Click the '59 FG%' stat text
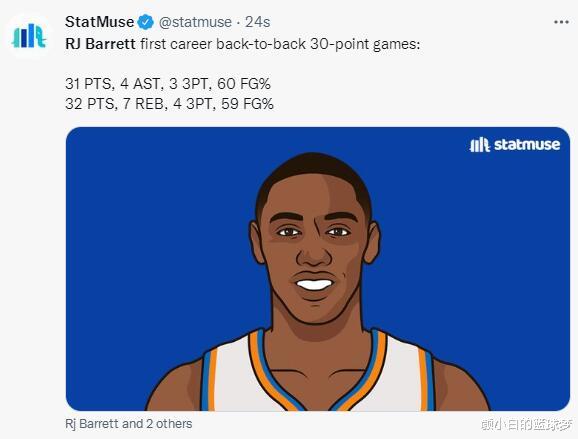 click(x=247, y=104)
